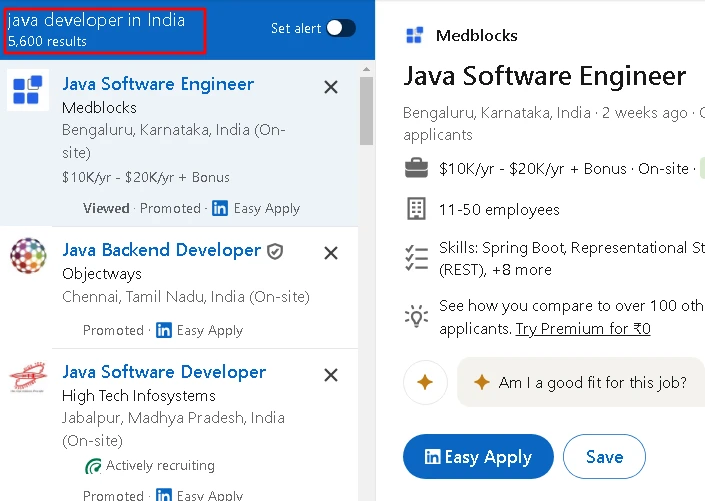This screenshot has width=705, height=501.
Task: Click the Easy Apply button
Action: [478, 456]
